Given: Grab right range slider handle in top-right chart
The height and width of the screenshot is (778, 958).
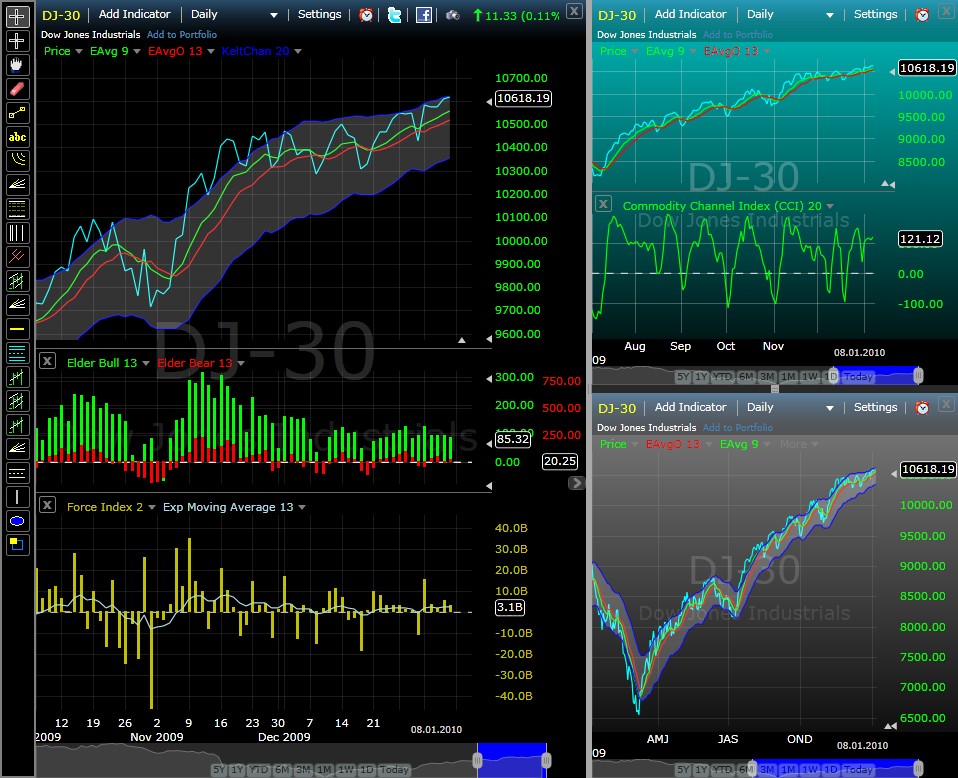Looking at the screenshot, I should (918, 375).
